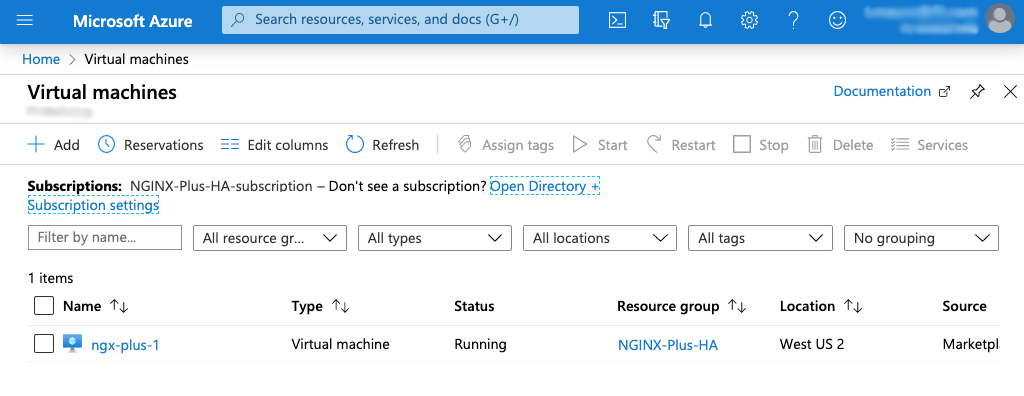Refresh the virtual machines list
The image size is (1024, 396).
click(382, 144)
